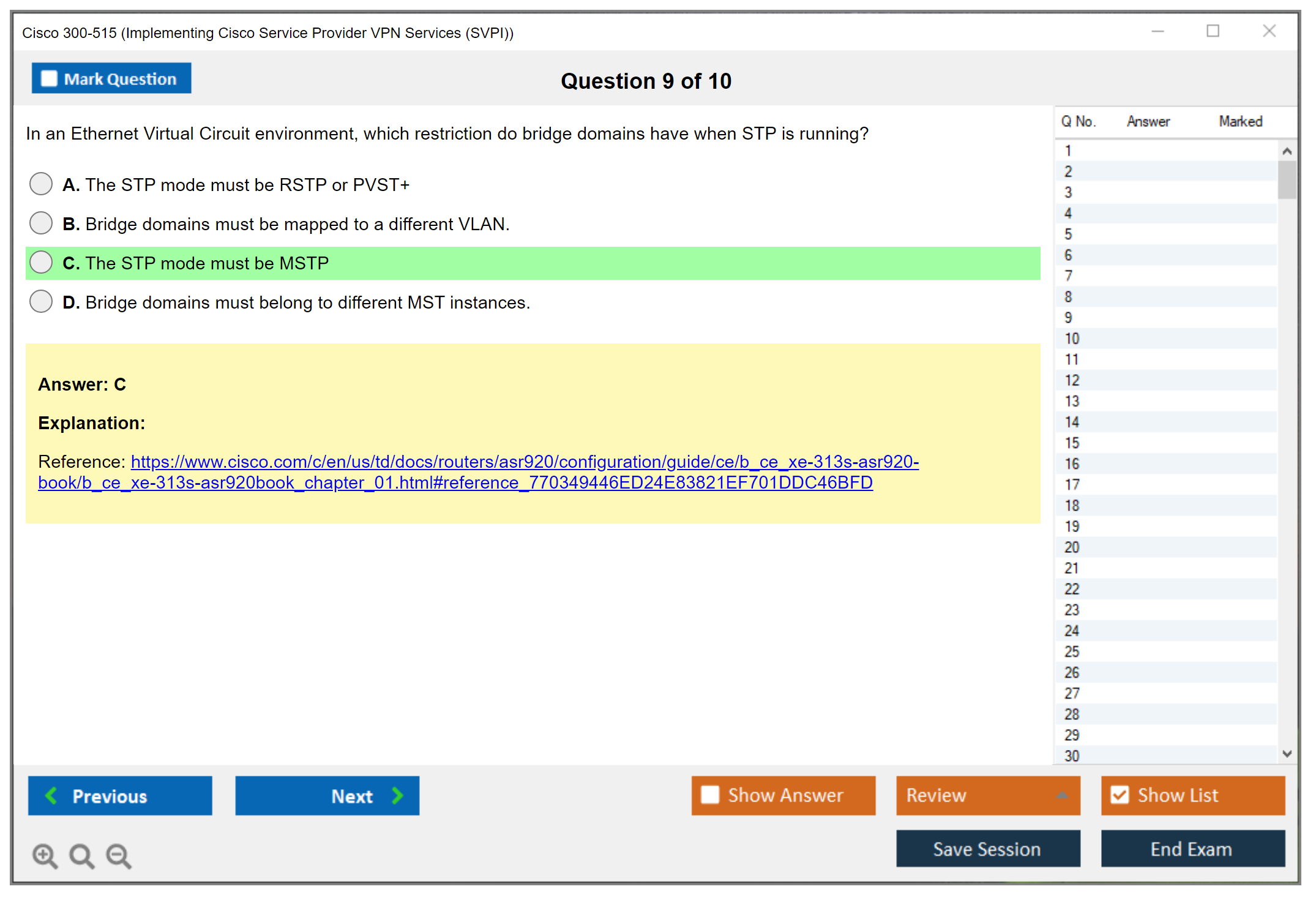Uncheck the Show List checkbox
Image resolution: width=1316 pixels, height=900 pixels.
(1120, 795)
